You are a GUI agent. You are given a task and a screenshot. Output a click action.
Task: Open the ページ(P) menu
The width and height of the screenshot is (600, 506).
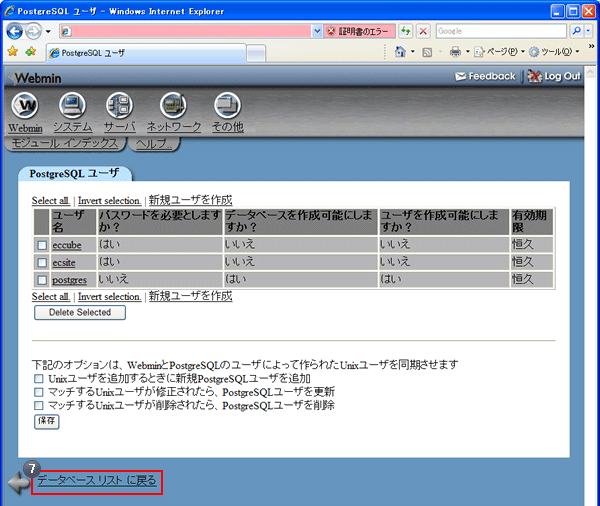pyautogui.click(x=499, y=51)
